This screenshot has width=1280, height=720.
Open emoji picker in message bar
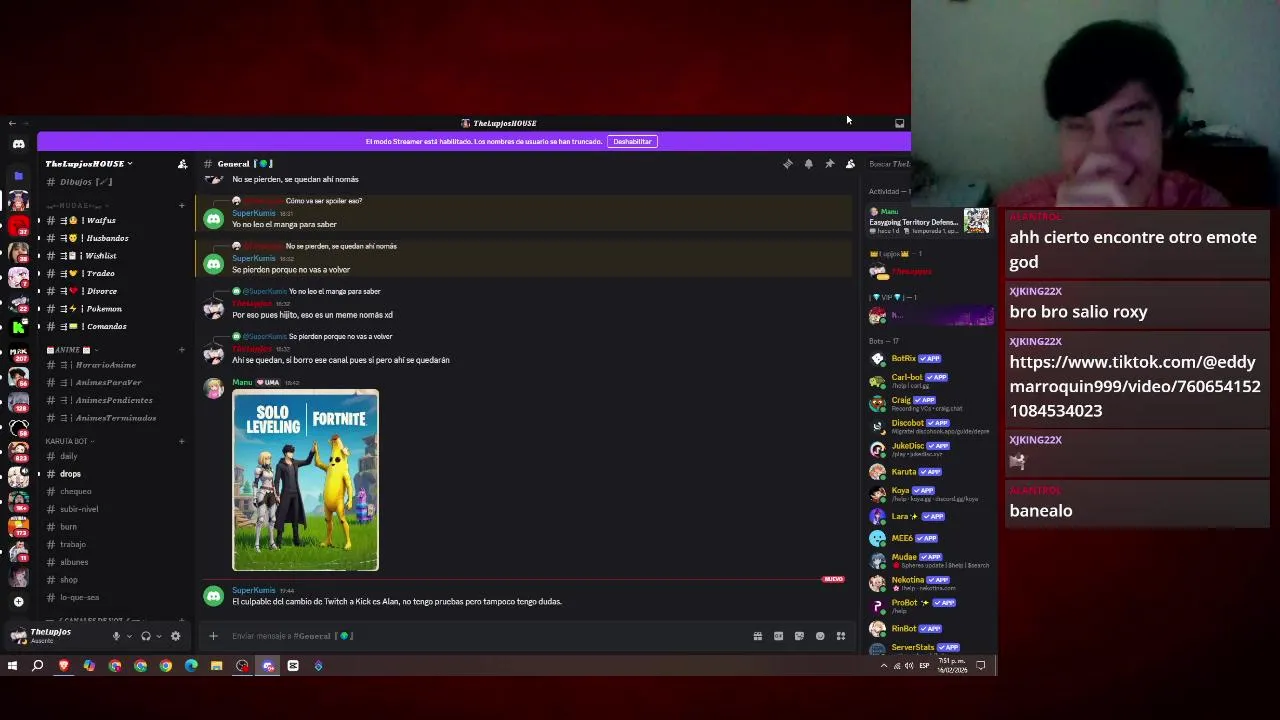point(820,636)
